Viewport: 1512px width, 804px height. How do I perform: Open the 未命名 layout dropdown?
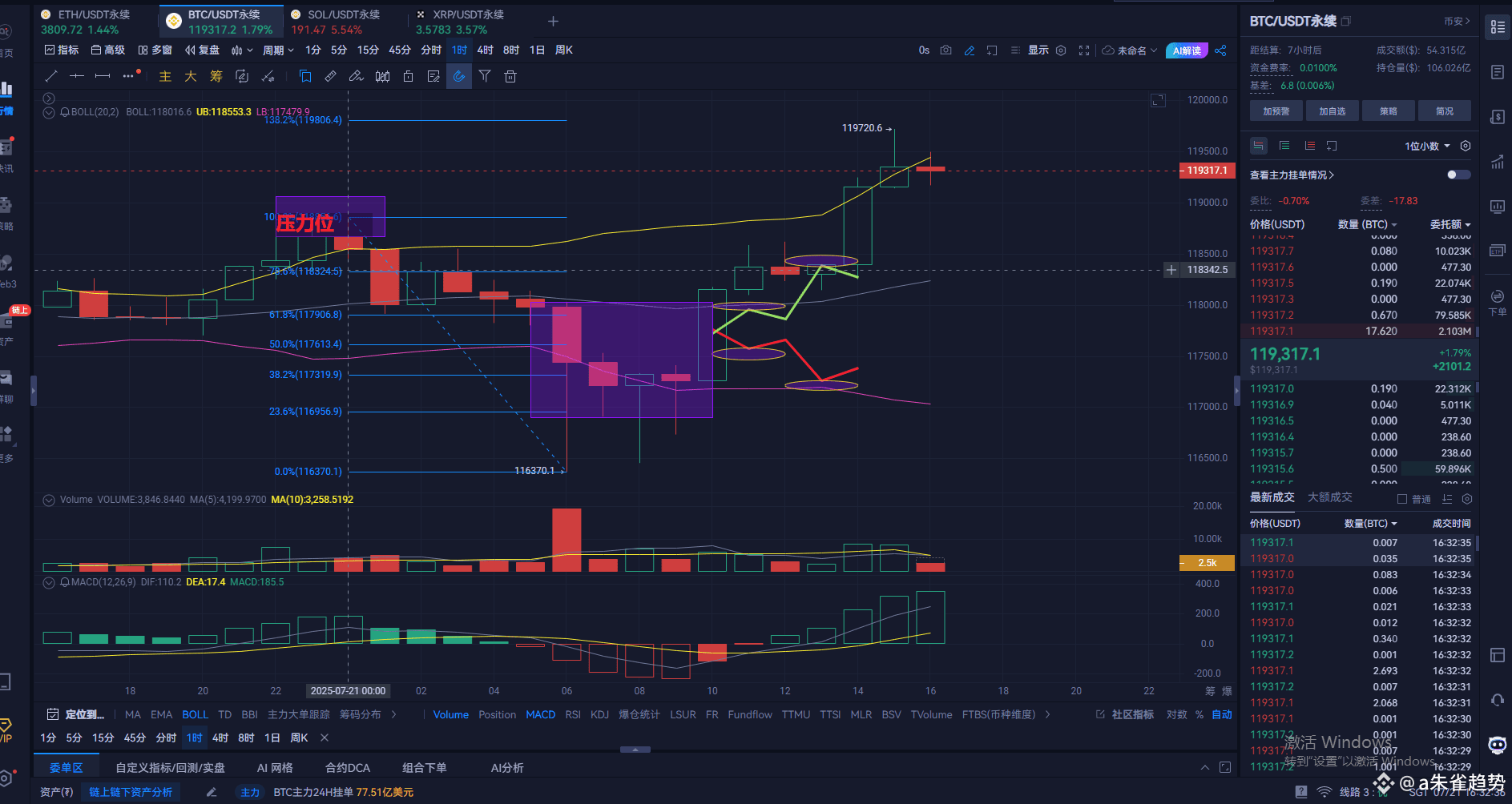[x=1130, y=50]
